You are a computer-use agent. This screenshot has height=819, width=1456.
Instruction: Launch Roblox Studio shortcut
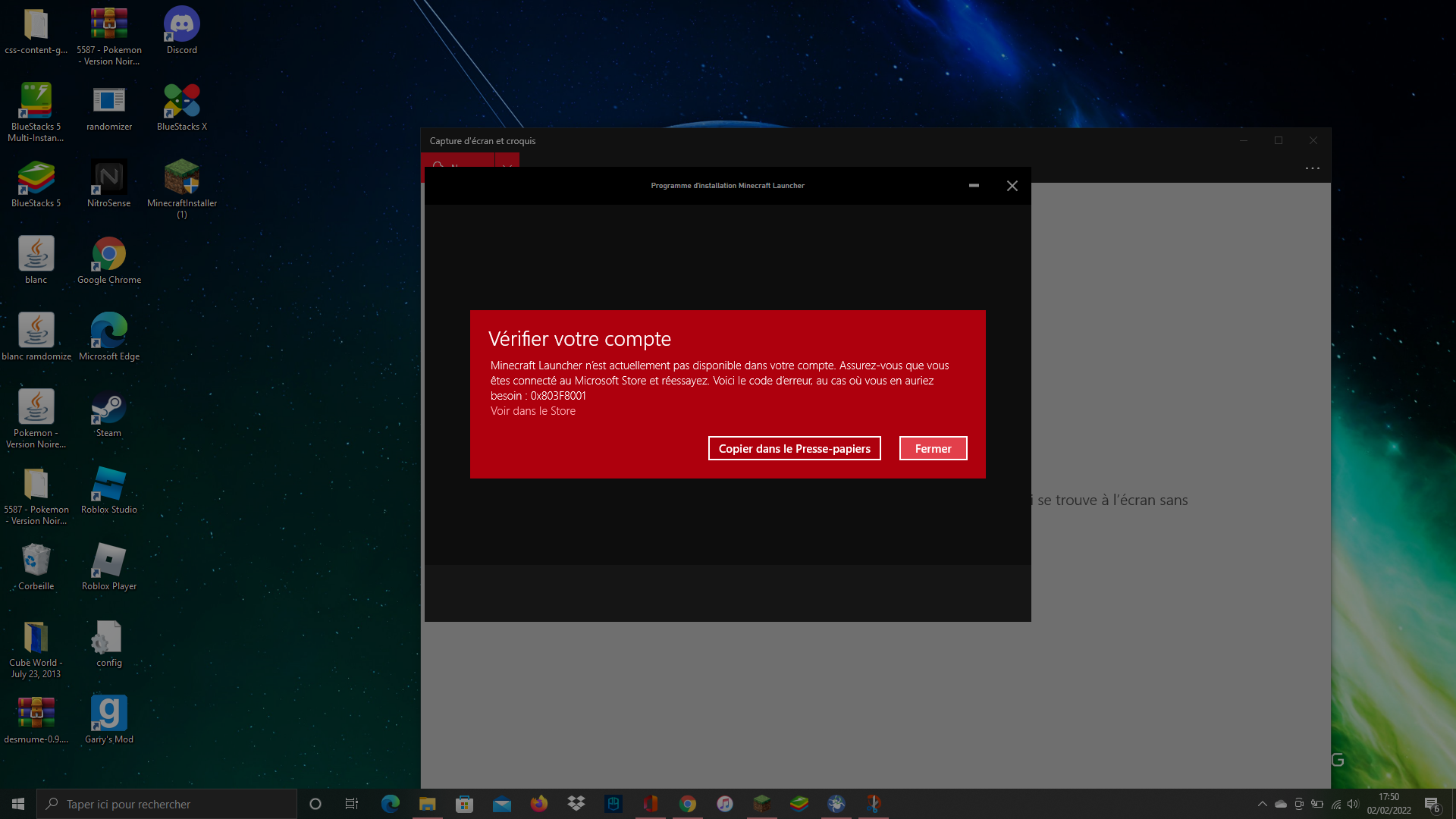tap(109, 491)
